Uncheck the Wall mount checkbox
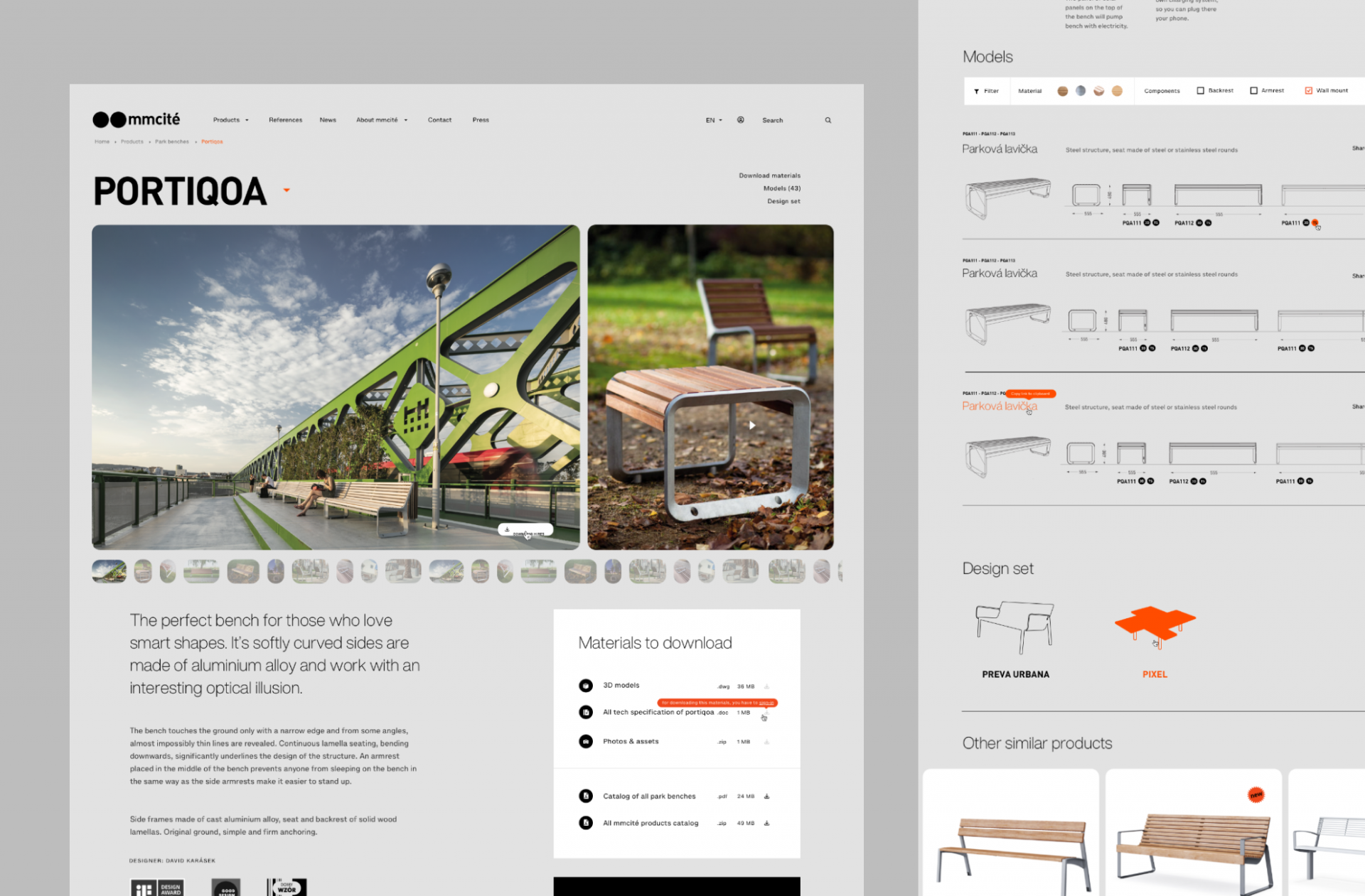 pos(1308,91)
